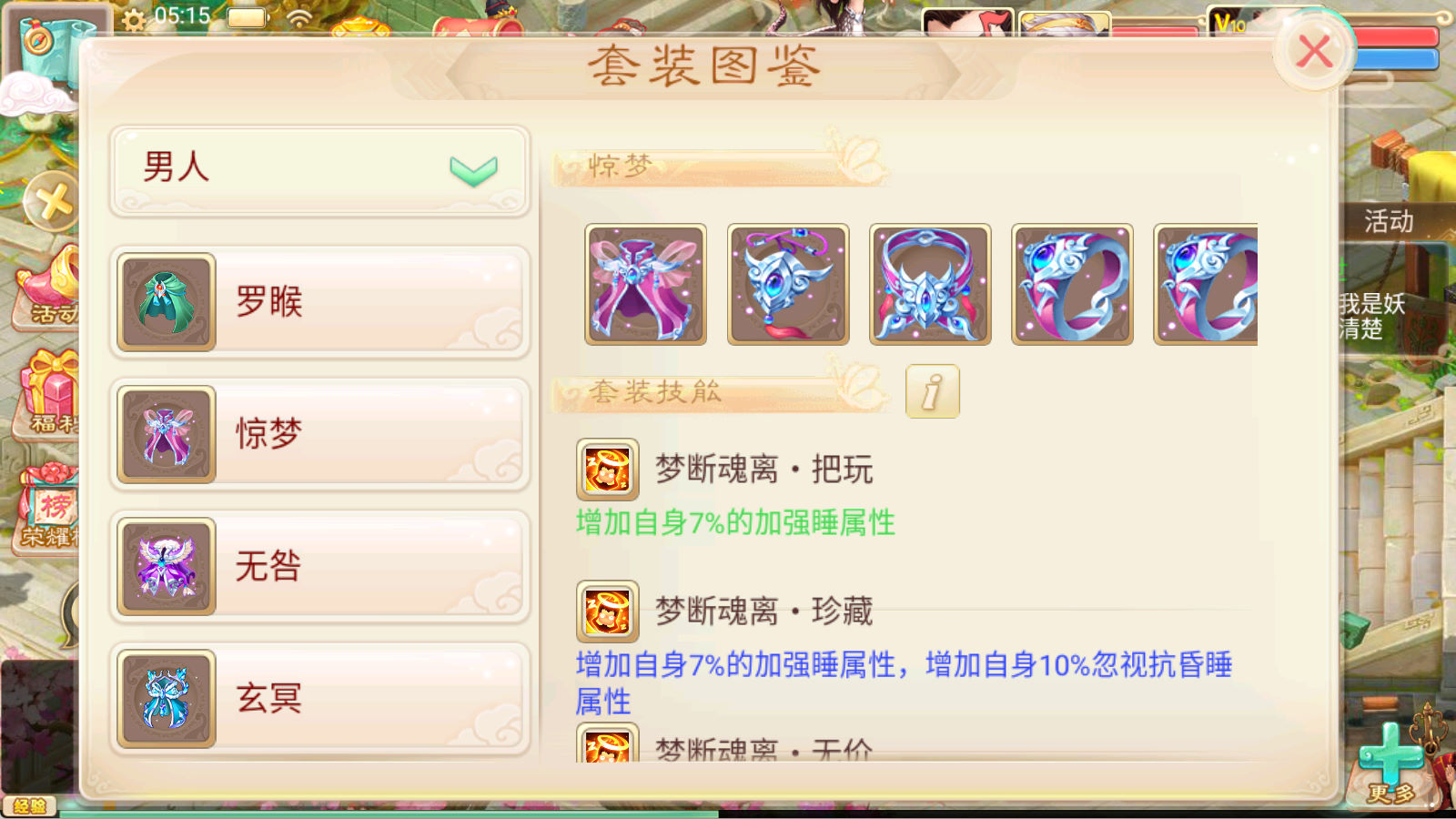Image resolution: width=1456 pixels, height=819 pixels.
Task: Expand the 男人 category dropdown
Action: click(319, 170)
